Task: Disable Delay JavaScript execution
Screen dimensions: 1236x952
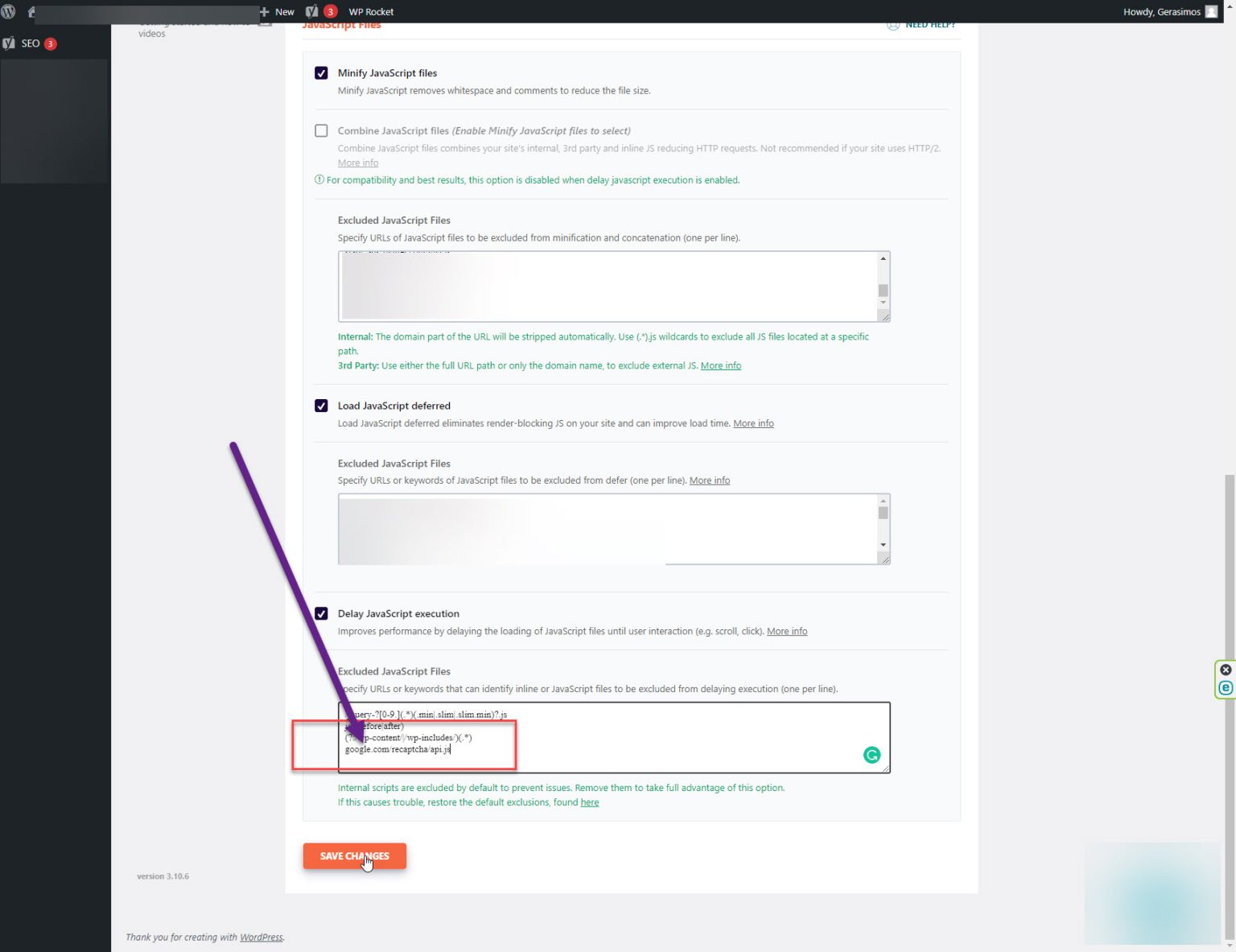Action: [x=321, y=613]
